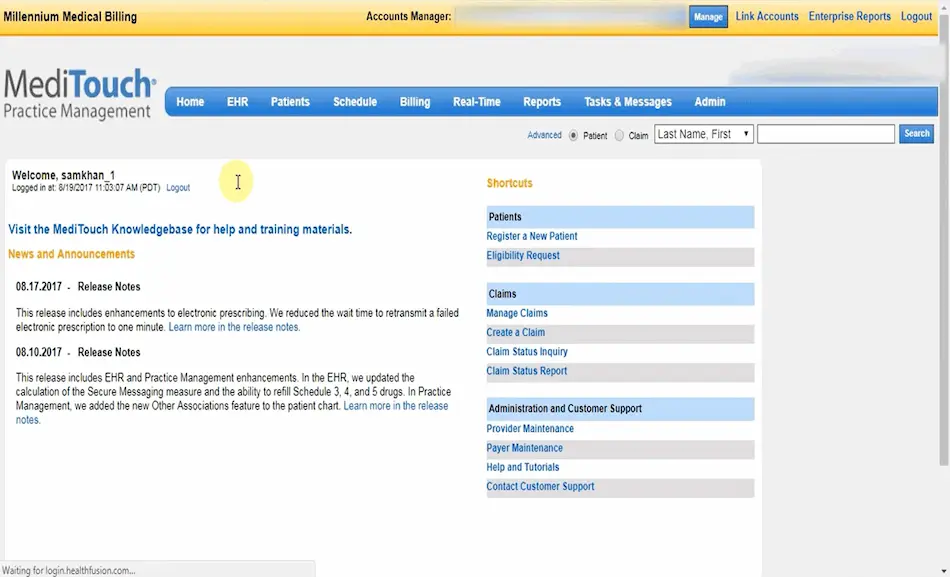Image resolution: width=950 pixels, height=577 pixels.
Task: Open the Admin section
Action: (x=709, y=101)
